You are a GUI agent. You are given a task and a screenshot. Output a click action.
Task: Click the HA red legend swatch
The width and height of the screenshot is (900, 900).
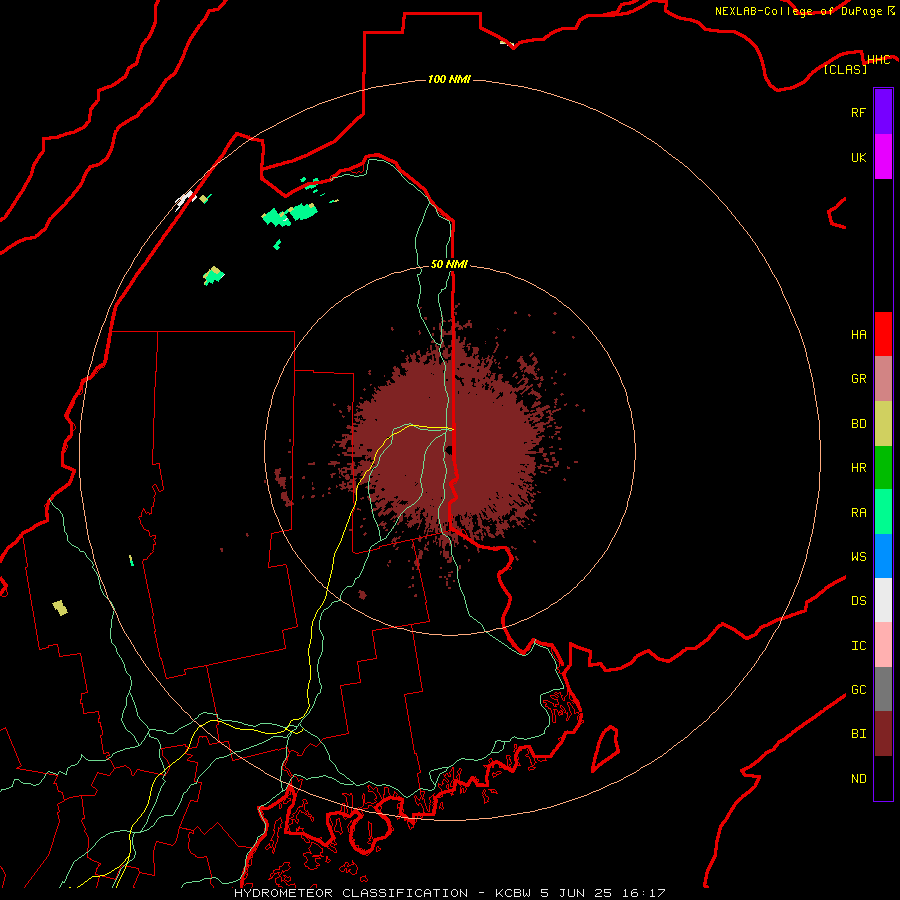point(883,334)
